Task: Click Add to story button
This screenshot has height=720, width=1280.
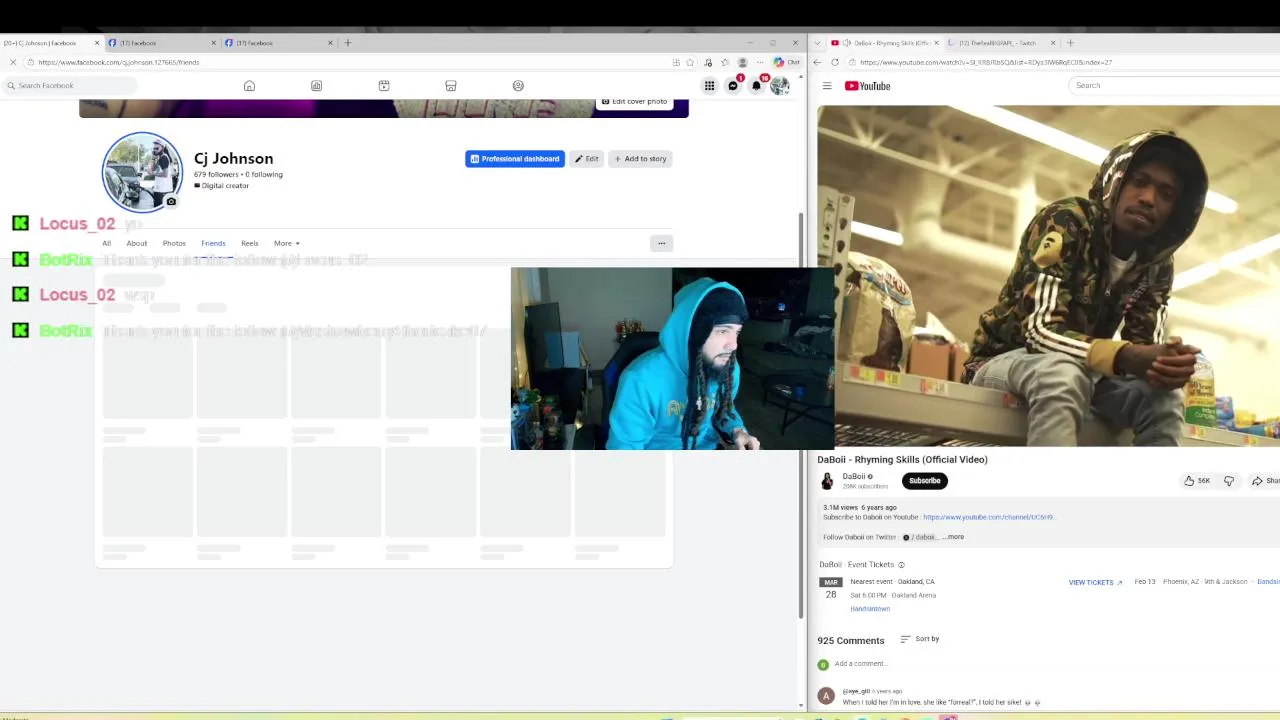Action: tap(640, 159)
